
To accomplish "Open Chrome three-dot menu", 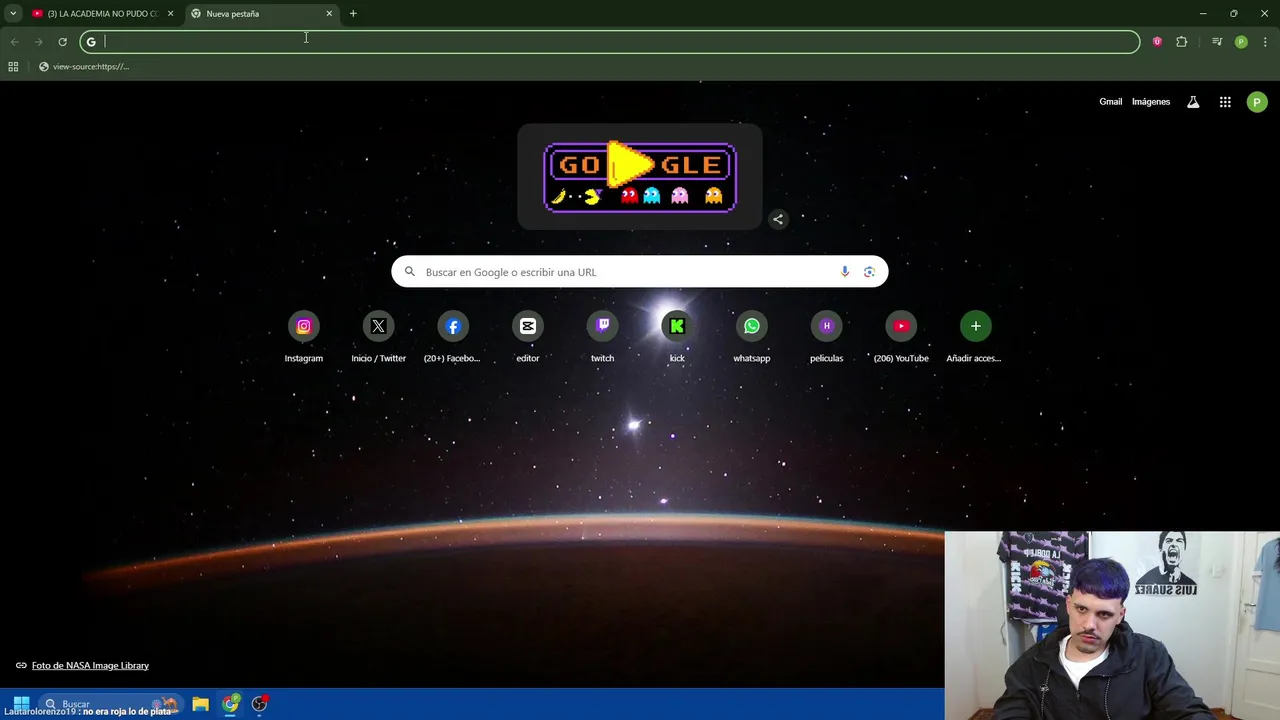I will pos(1265,42).
